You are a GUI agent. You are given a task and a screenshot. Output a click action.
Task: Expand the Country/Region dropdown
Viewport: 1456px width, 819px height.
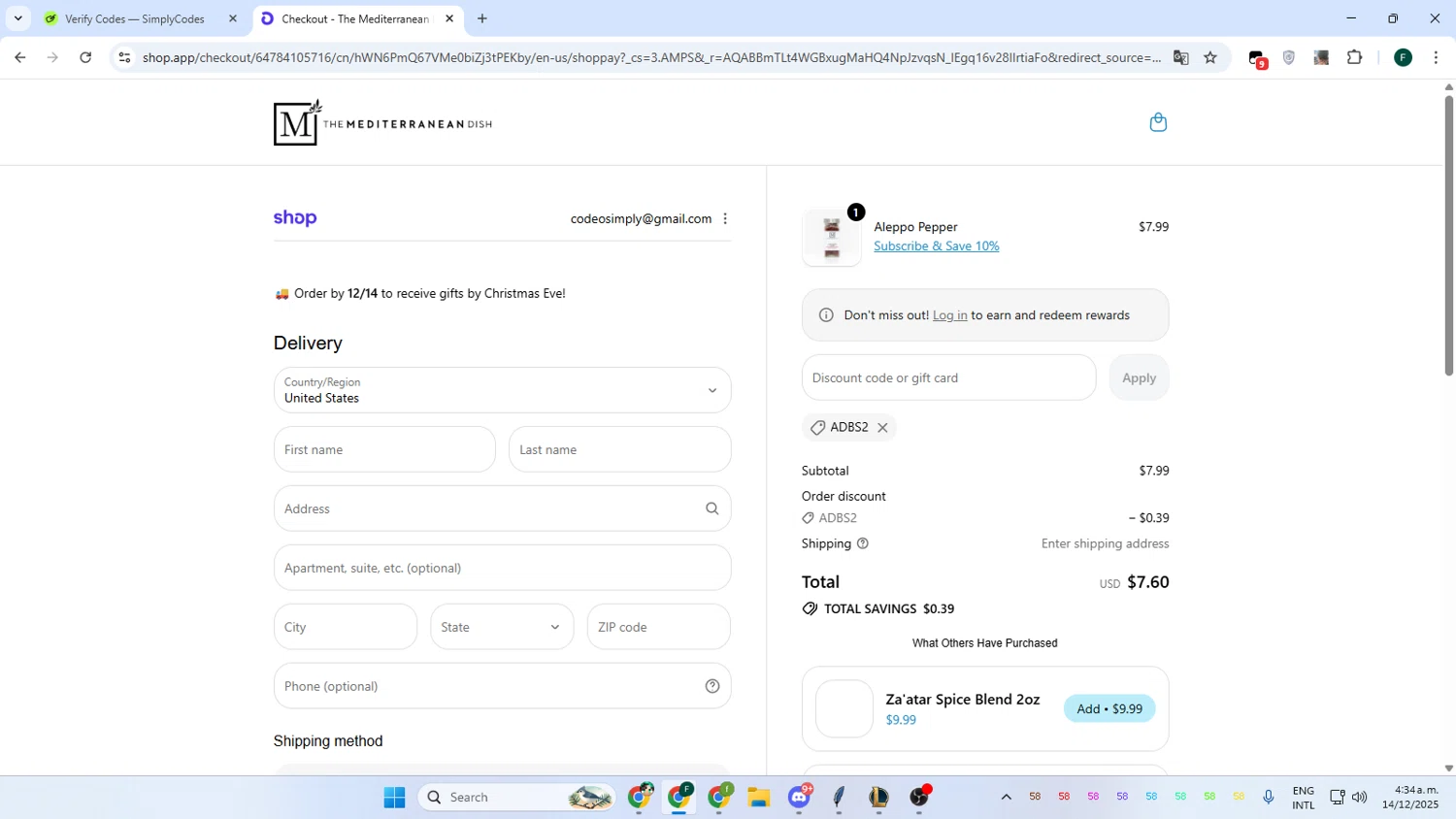click(502, 390)
